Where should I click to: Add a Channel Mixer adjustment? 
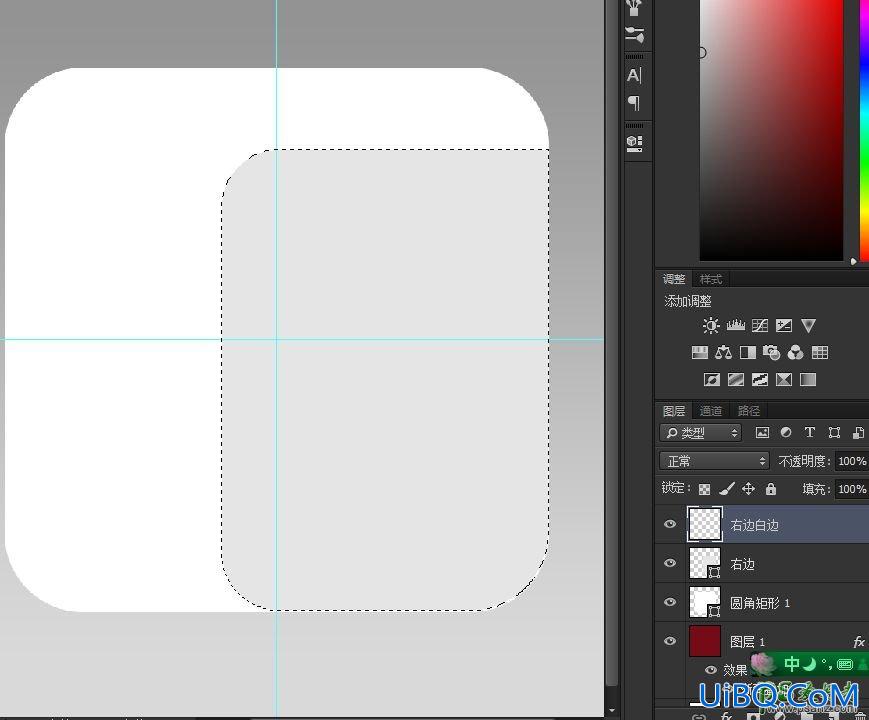(795, 353)
